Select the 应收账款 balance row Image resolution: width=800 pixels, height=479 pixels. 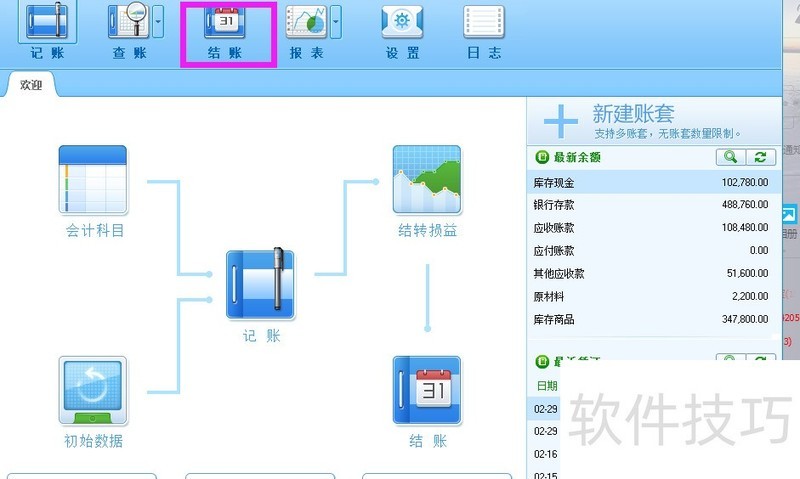pos(654,228)
